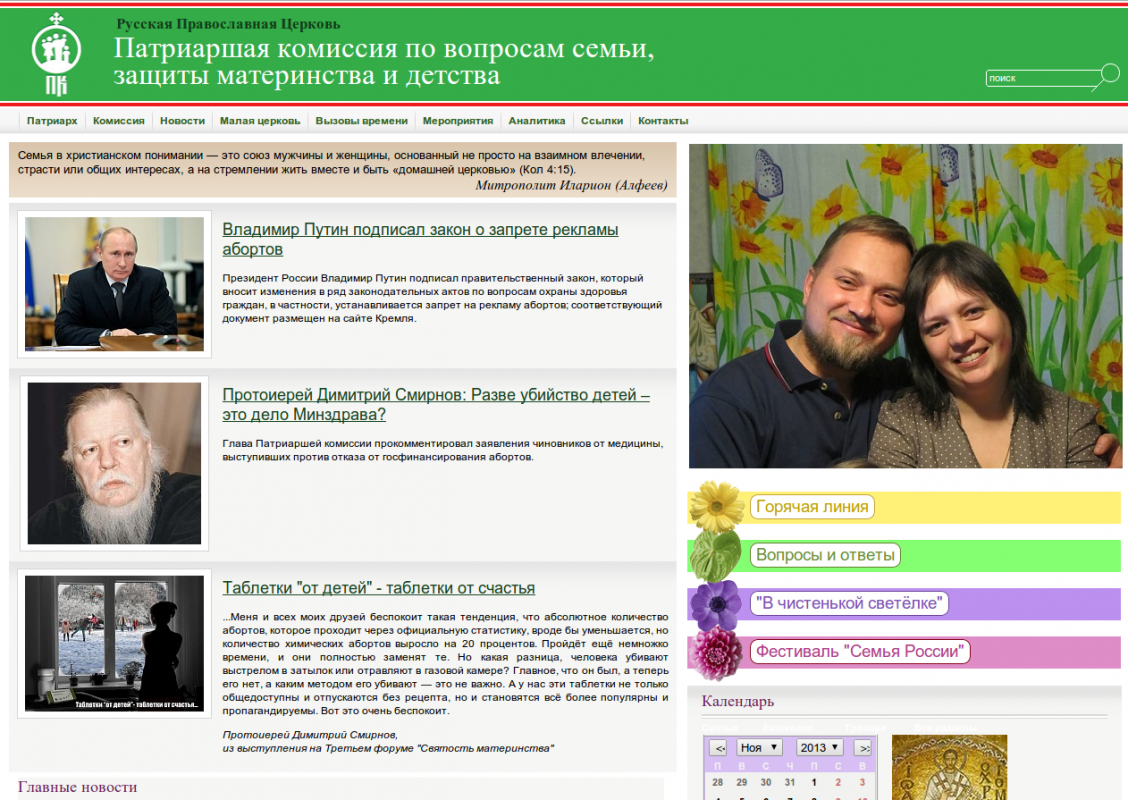The height and width of the screenshot is (800, 1128).
Task: Go to previous month in calendar
Action: click(718, 748)
